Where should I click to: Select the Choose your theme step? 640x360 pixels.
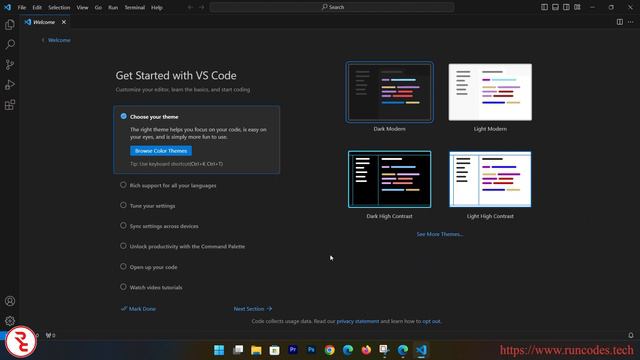click(x=197, y=140)
